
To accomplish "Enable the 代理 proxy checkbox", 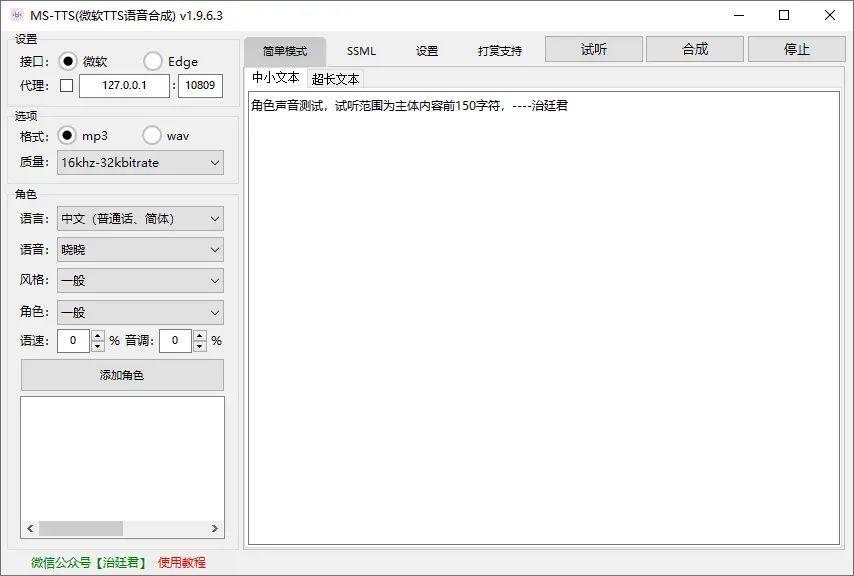I will coord(67,85).
